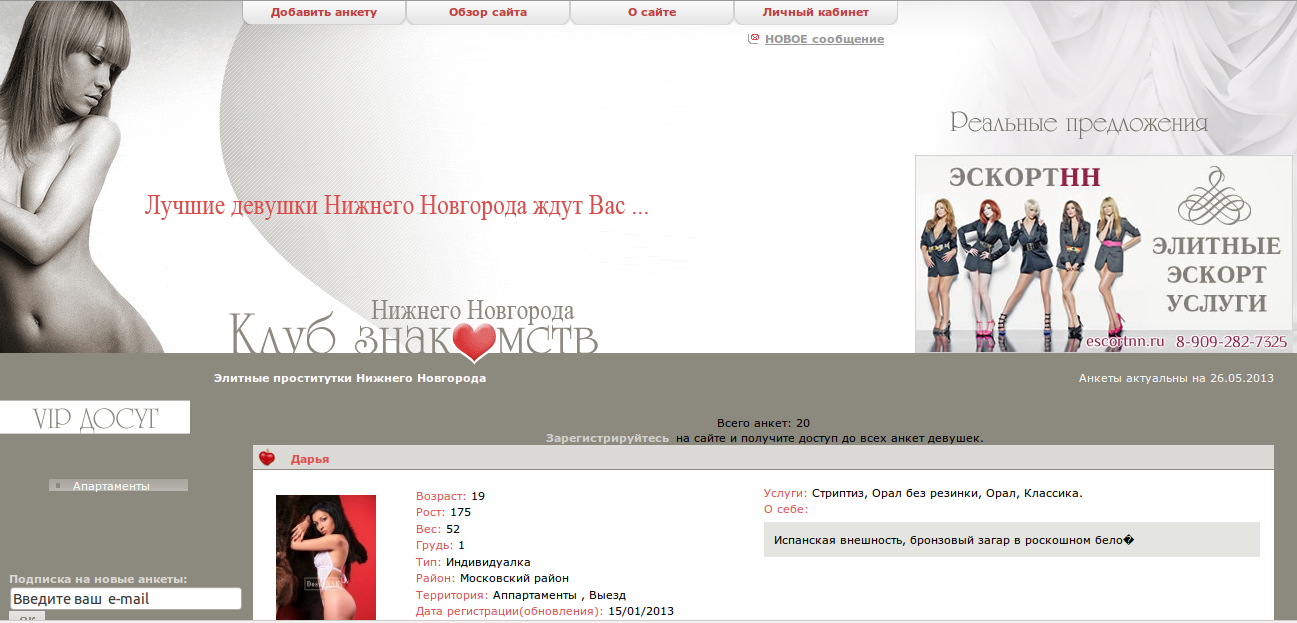Screen dimensions: 1297x623
Task: Focus the Введите ваш e-mail input field
Action: [126, 599]
